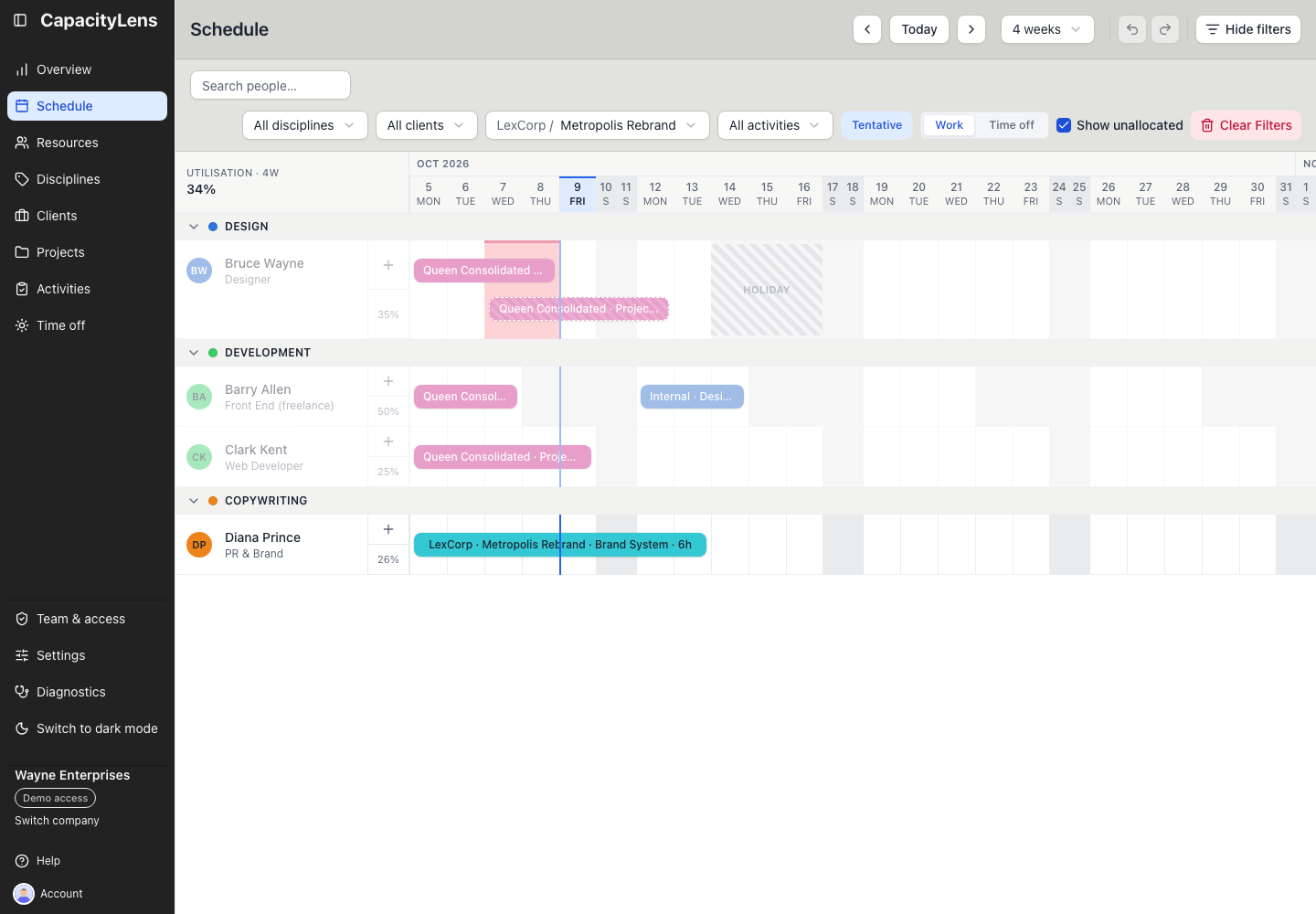Click the redo arrow button
This screenshot has width=1316, height=914.
tap(1165, 29)
